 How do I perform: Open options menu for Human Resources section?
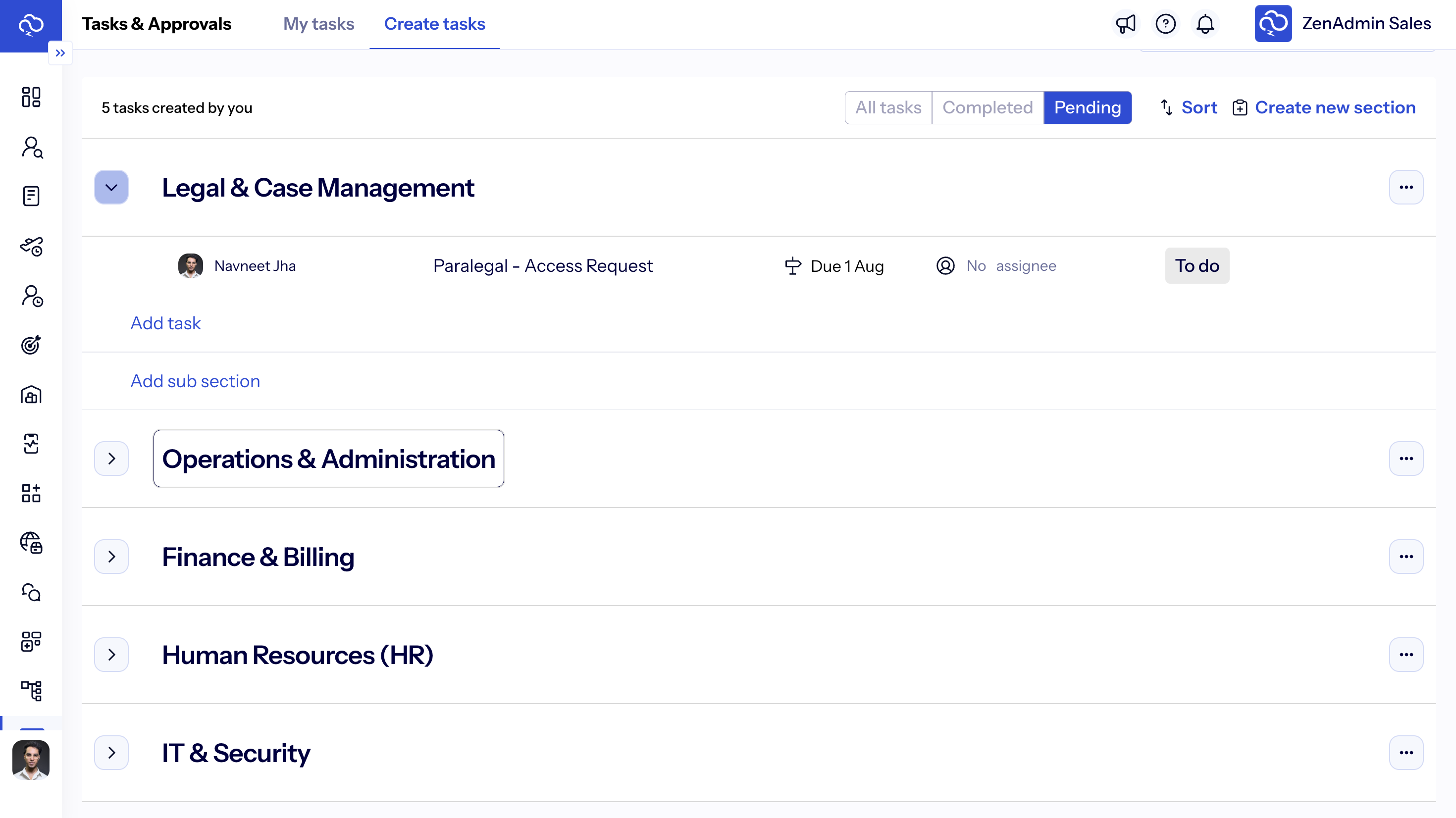click(x=1405, y=655)
